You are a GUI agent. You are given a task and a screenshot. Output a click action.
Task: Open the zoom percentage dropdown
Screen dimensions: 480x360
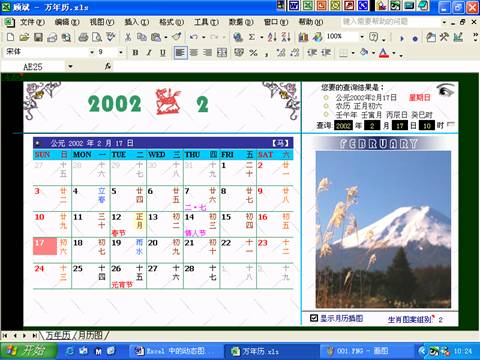(362, 37)
